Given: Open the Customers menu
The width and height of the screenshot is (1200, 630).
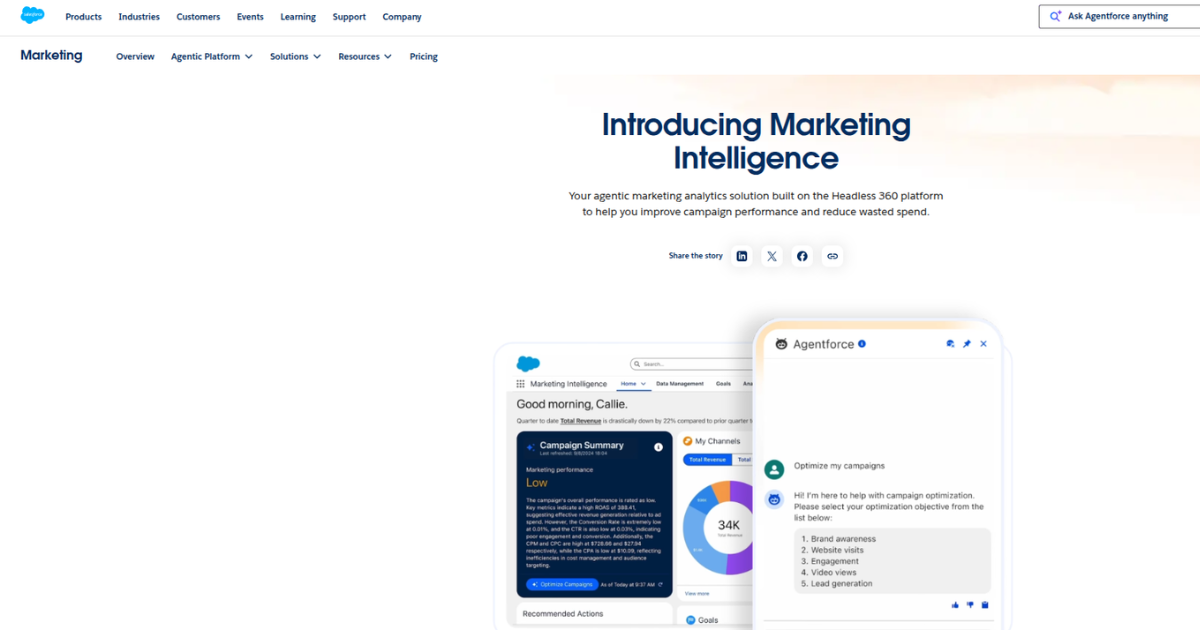Looking at the screenshot, I should (x=198, y=17).
